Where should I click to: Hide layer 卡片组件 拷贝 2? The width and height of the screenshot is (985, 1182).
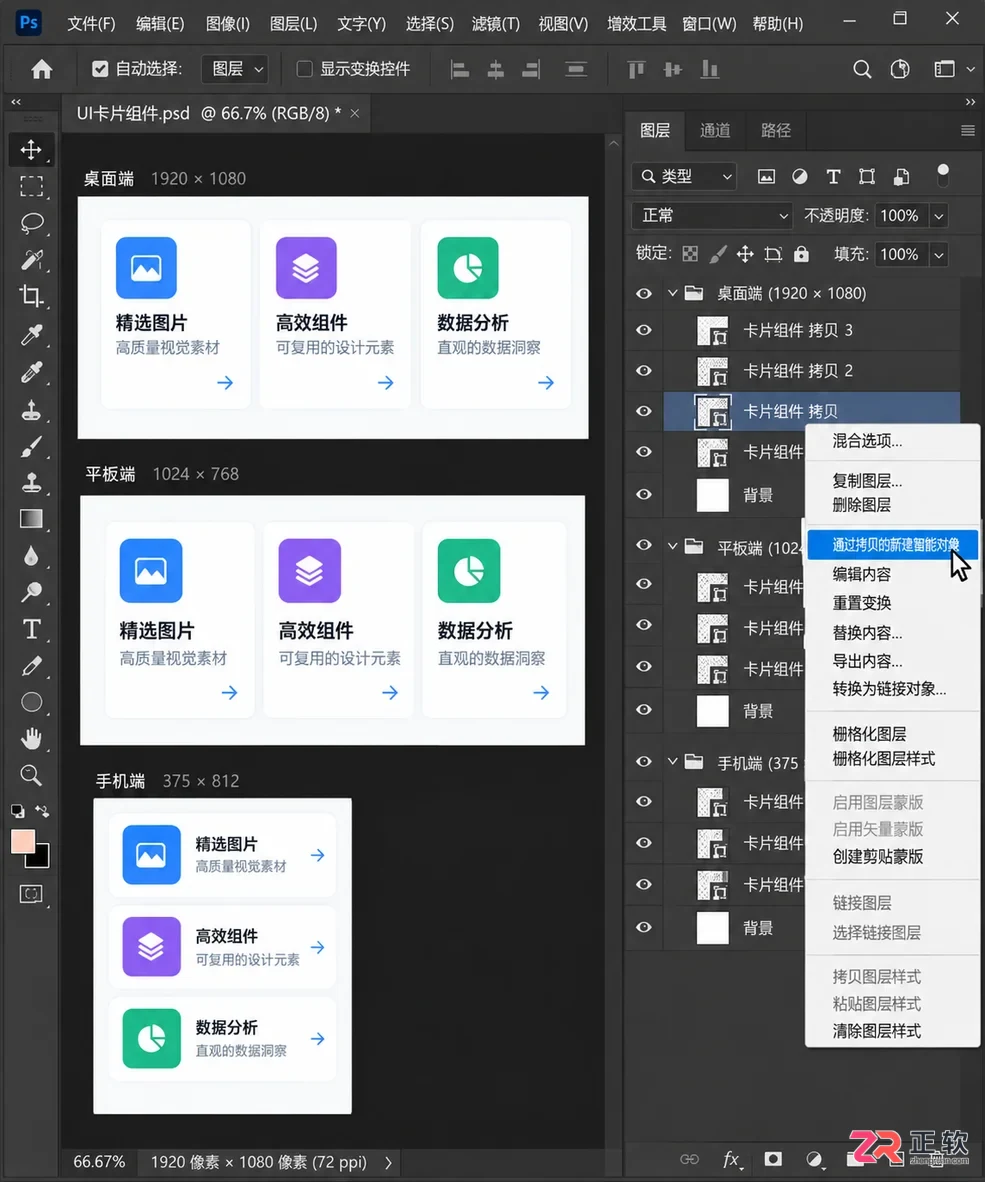coord(644,371)
